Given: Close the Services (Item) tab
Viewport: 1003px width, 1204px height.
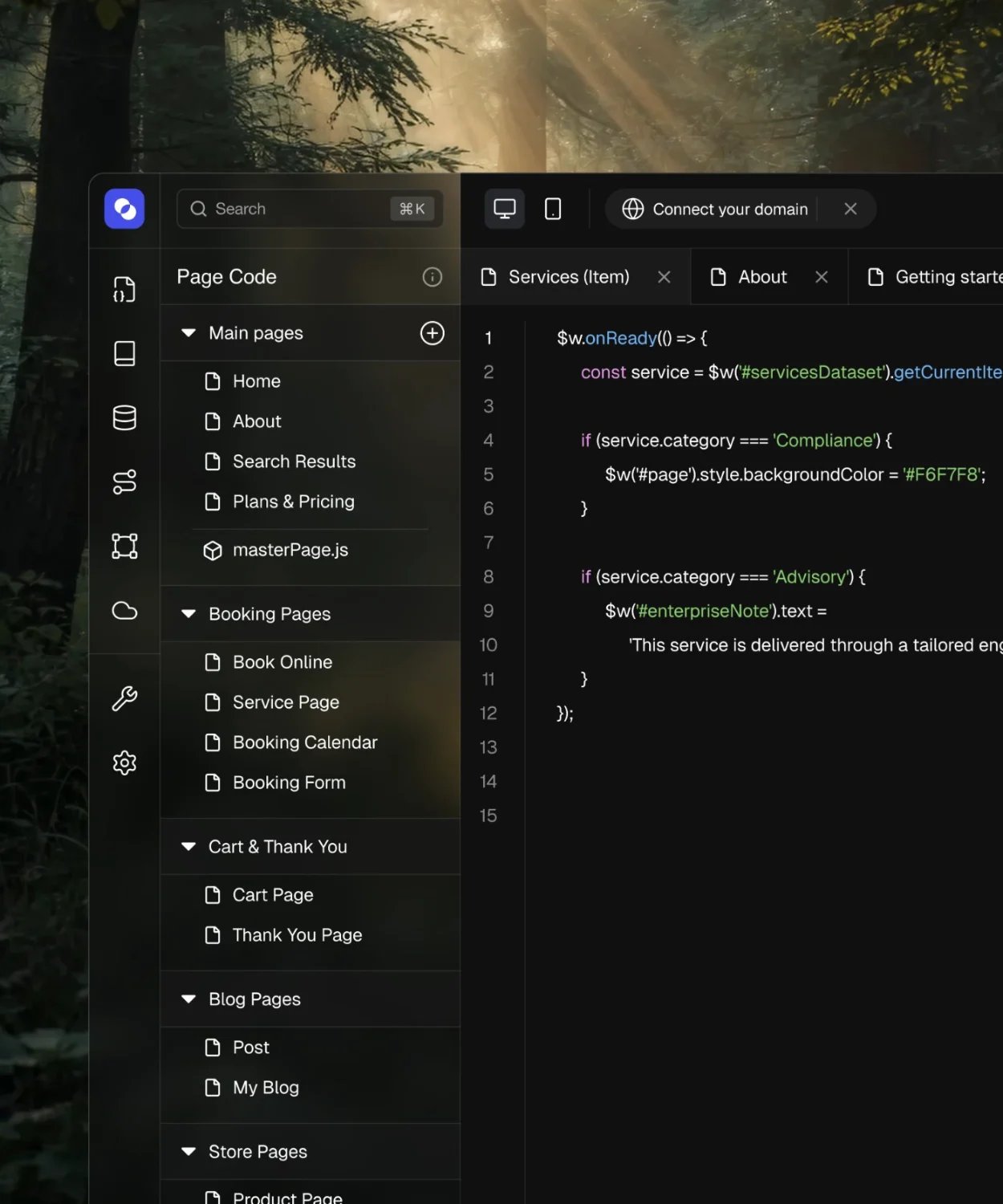Looking at the screenshot, I should 664,277.
